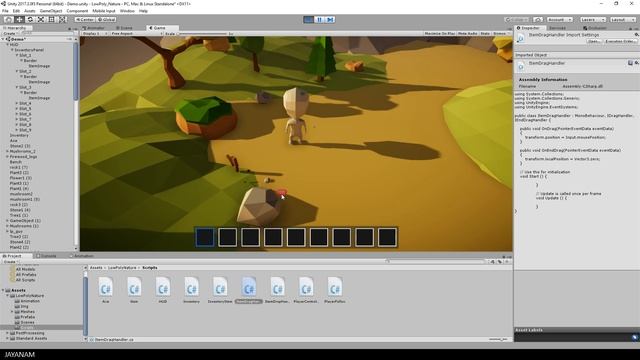This screenshot has height=360, width=640.
Task: Switch to the Services tab
Action: (557, 28)
